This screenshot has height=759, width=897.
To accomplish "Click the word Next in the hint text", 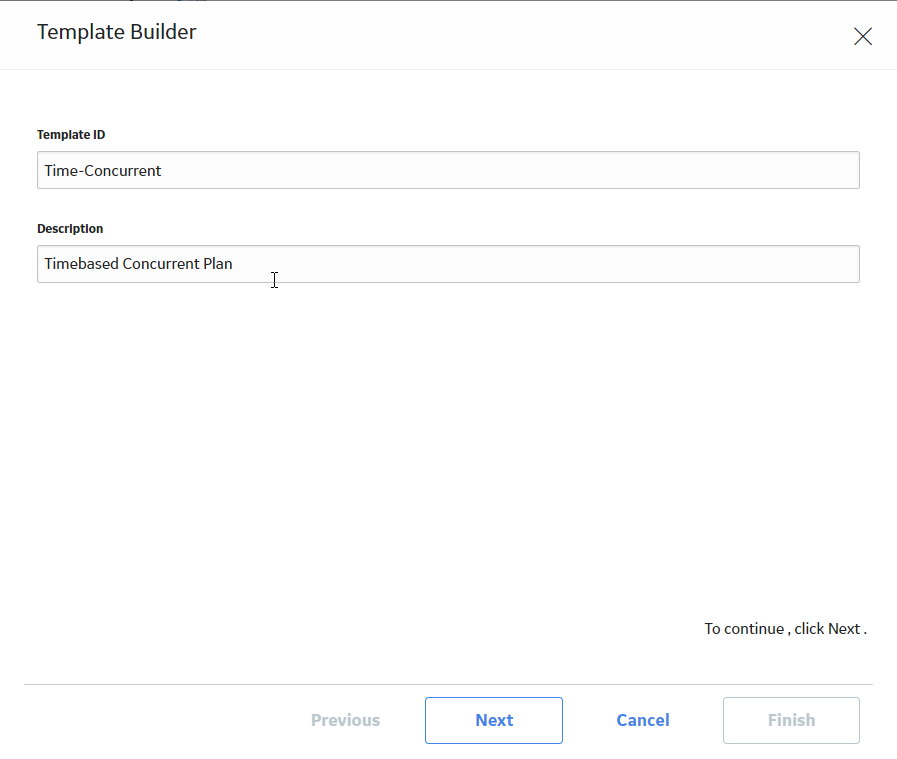I will [x=844, y=629].
